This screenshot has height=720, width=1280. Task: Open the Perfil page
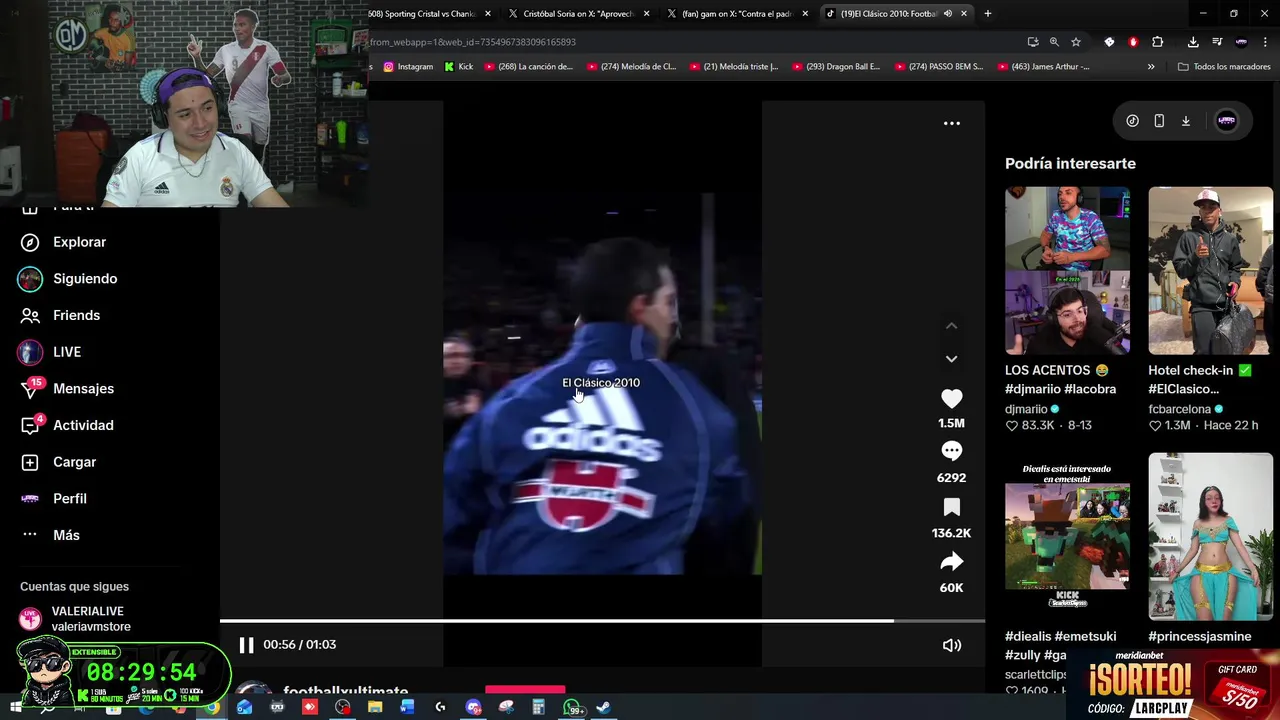(x=54, y=498)
